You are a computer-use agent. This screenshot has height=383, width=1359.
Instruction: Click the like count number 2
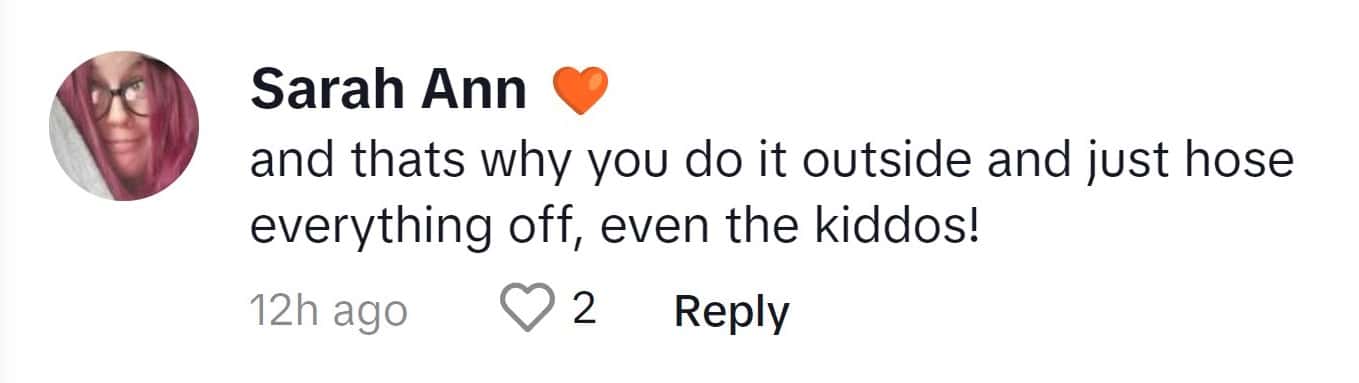pyautogui.click(x=584, y=310)
